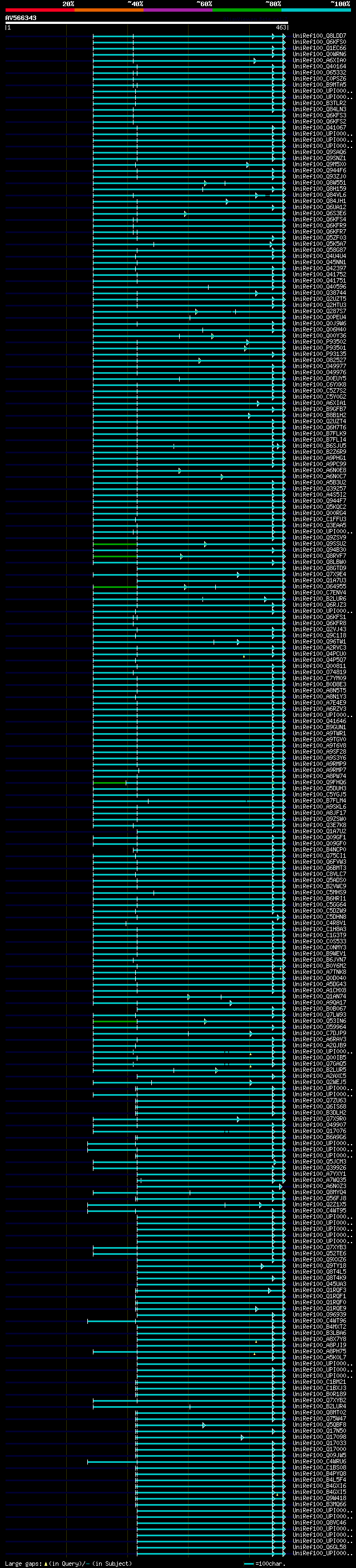
Task: Select the UniRef100_Q3E7K8 entry
Action: [x=319, y=825]
